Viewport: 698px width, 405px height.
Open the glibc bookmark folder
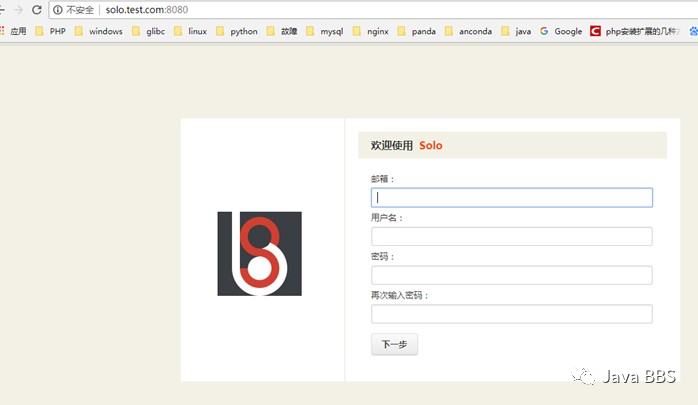click(x=148, y=31)
